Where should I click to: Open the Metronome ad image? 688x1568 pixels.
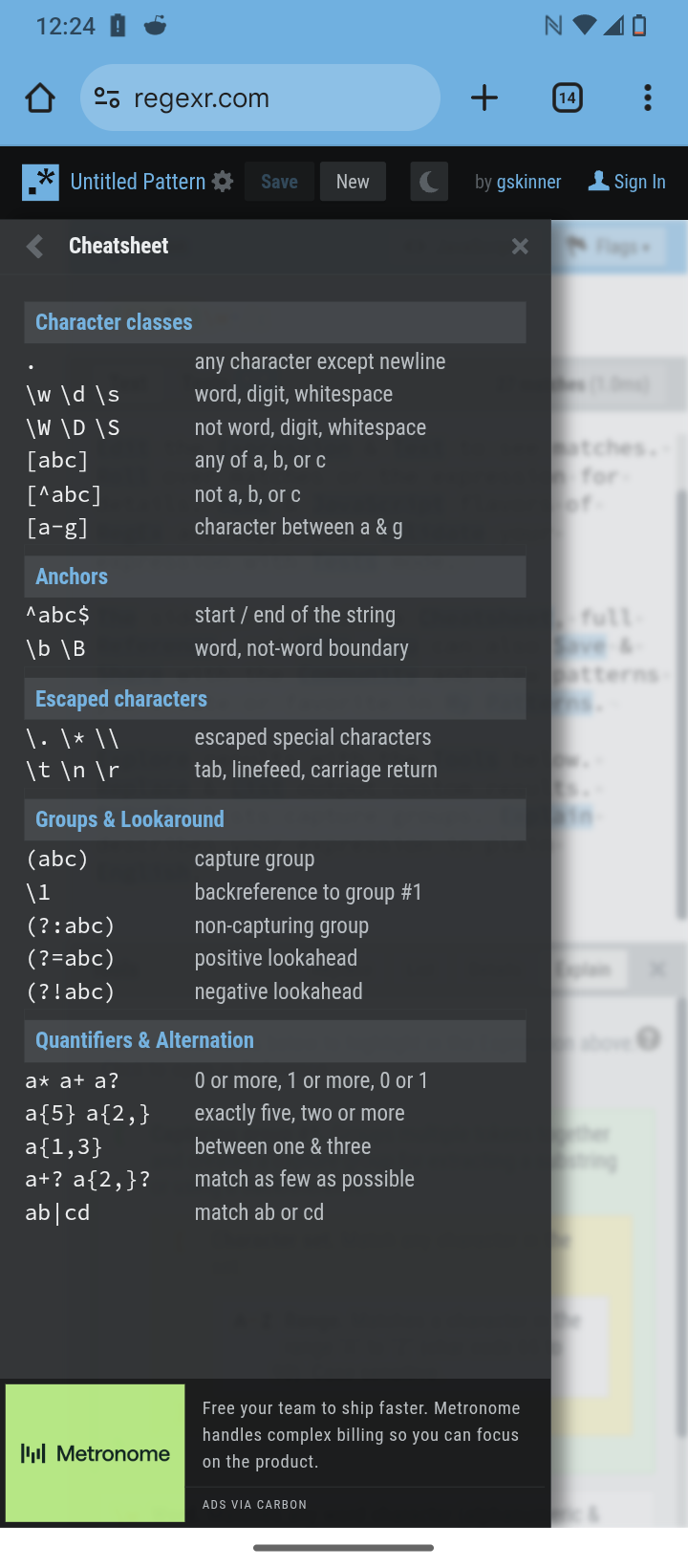(96, 1453)
